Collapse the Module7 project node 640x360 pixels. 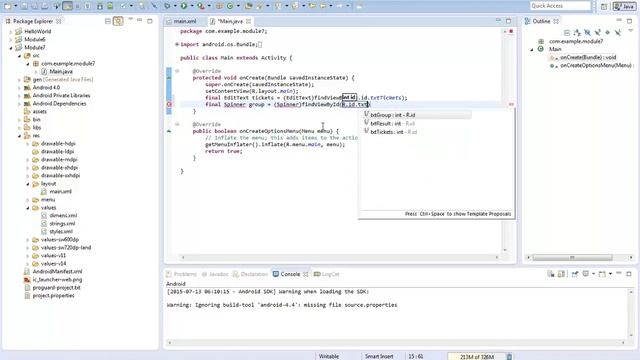pyautogui.click(x=11, y=47)
